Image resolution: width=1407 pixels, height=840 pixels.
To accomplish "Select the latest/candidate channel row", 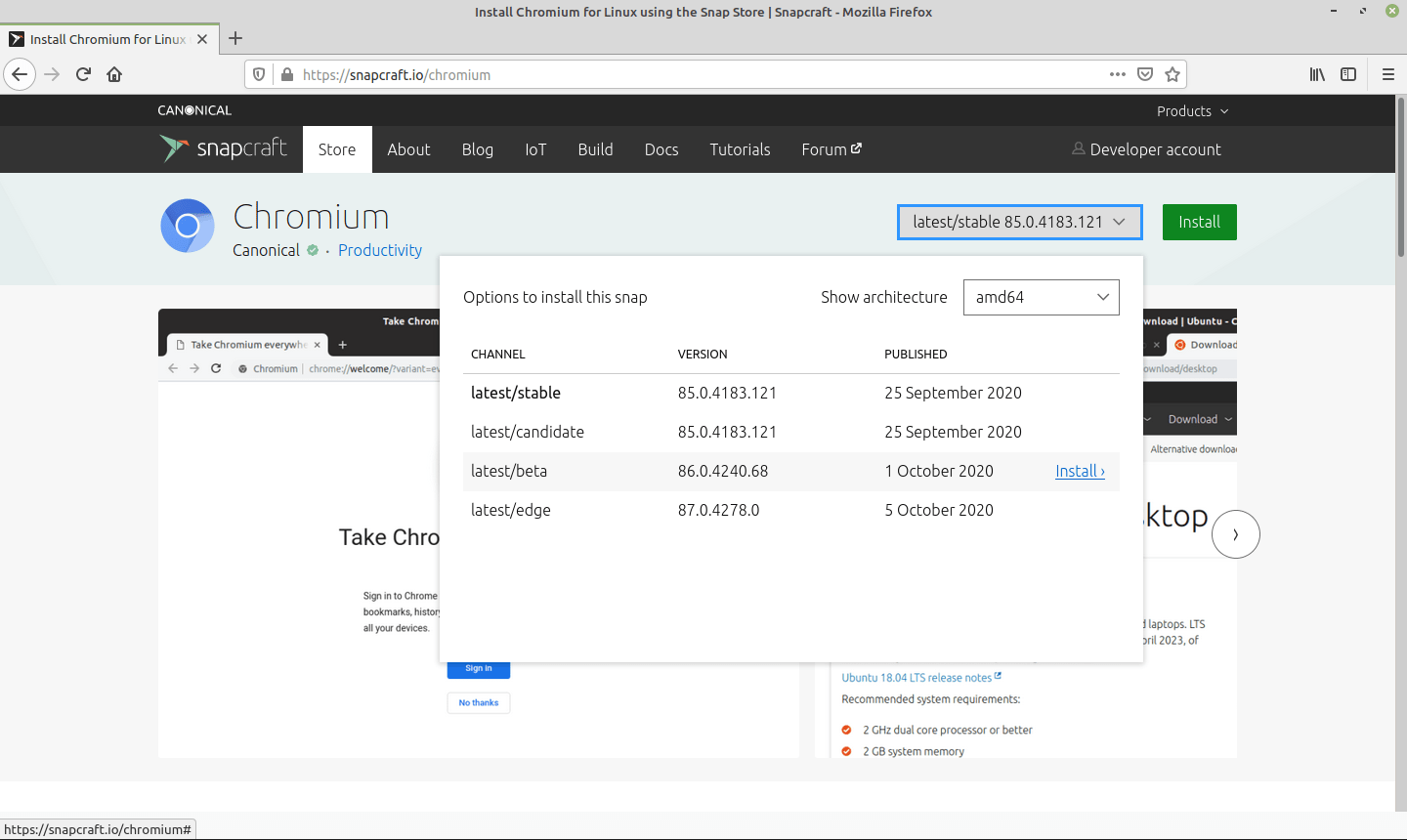I will 791,432.
